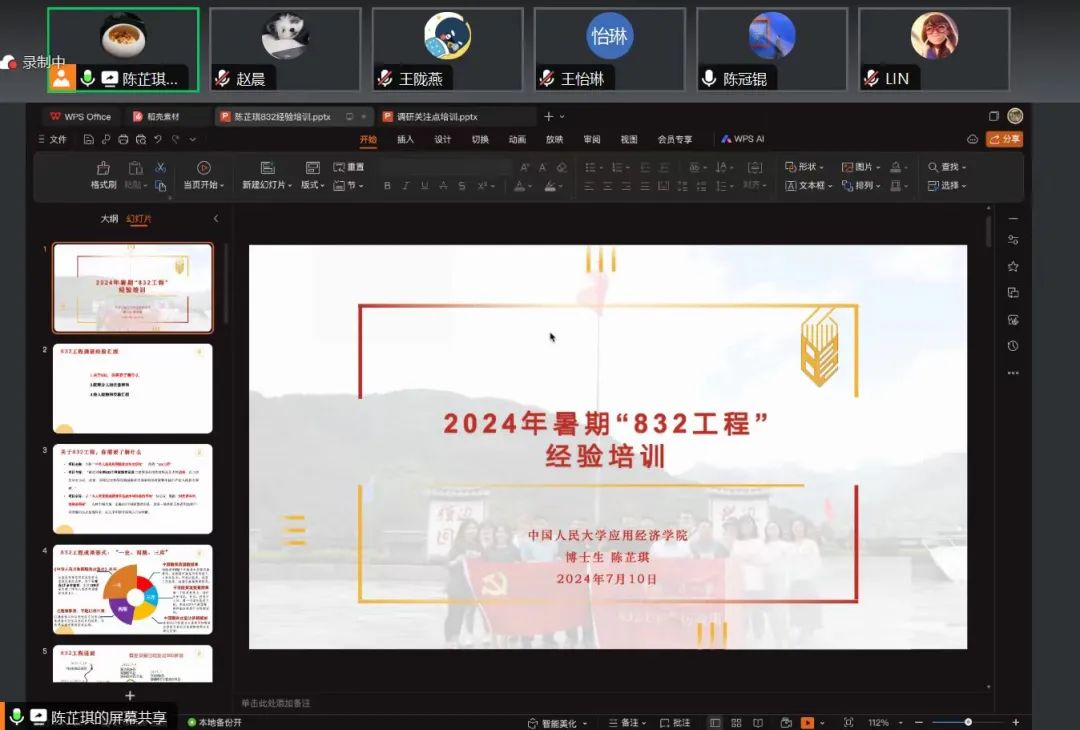Click the 新建幻灯片 new slide icon
The image size is (1080, 730).
pyautogui.click(x=267, y=168)
